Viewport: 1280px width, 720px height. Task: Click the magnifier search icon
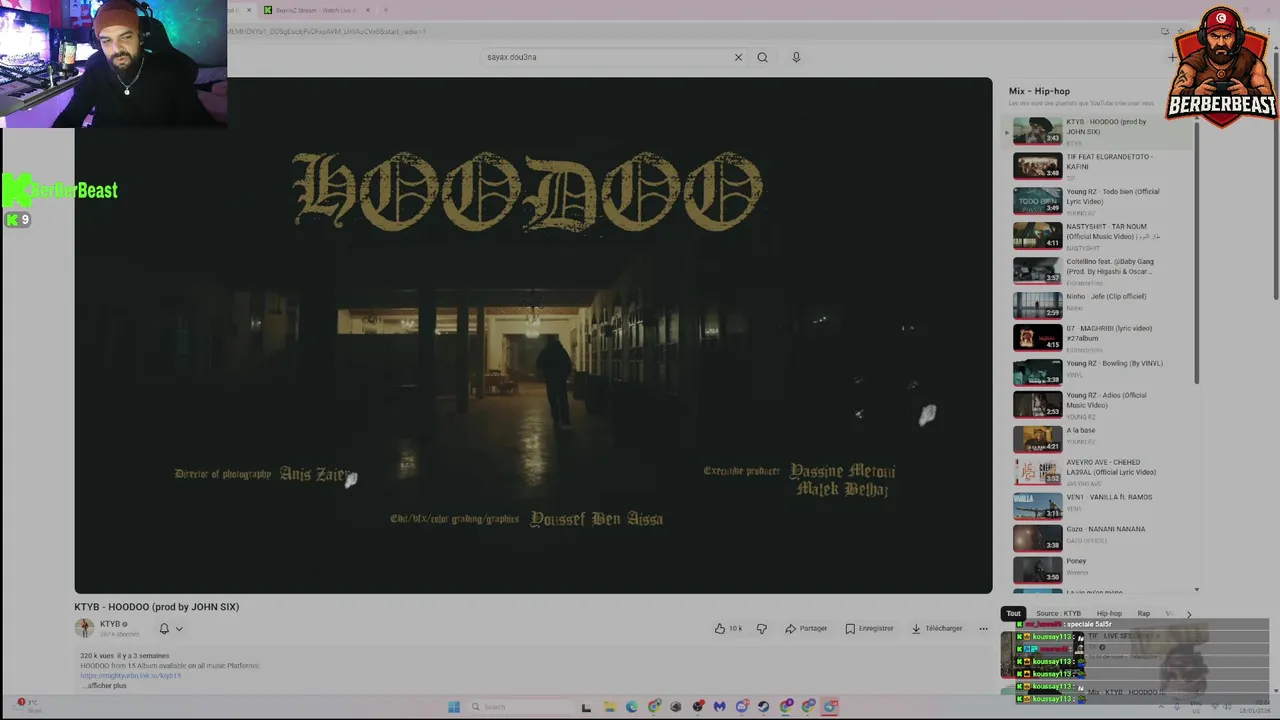(x=762, y=57)
